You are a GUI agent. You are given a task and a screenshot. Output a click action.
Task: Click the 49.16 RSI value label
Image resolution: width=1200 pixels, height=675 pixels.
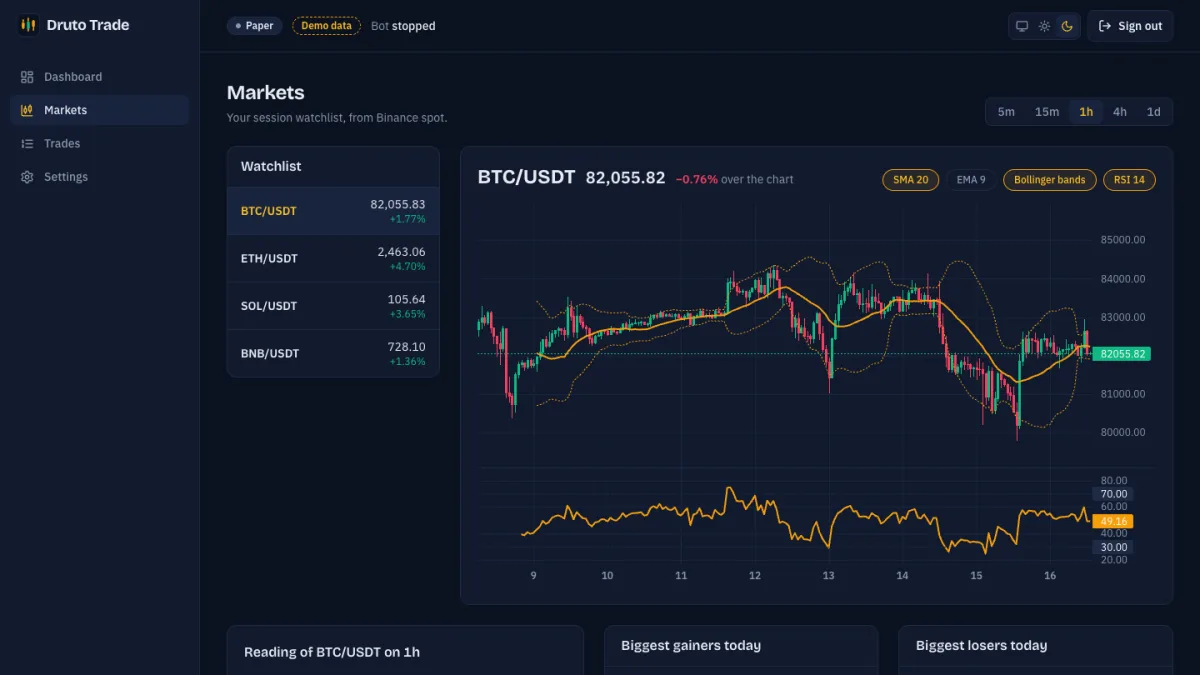point(1113,521)
